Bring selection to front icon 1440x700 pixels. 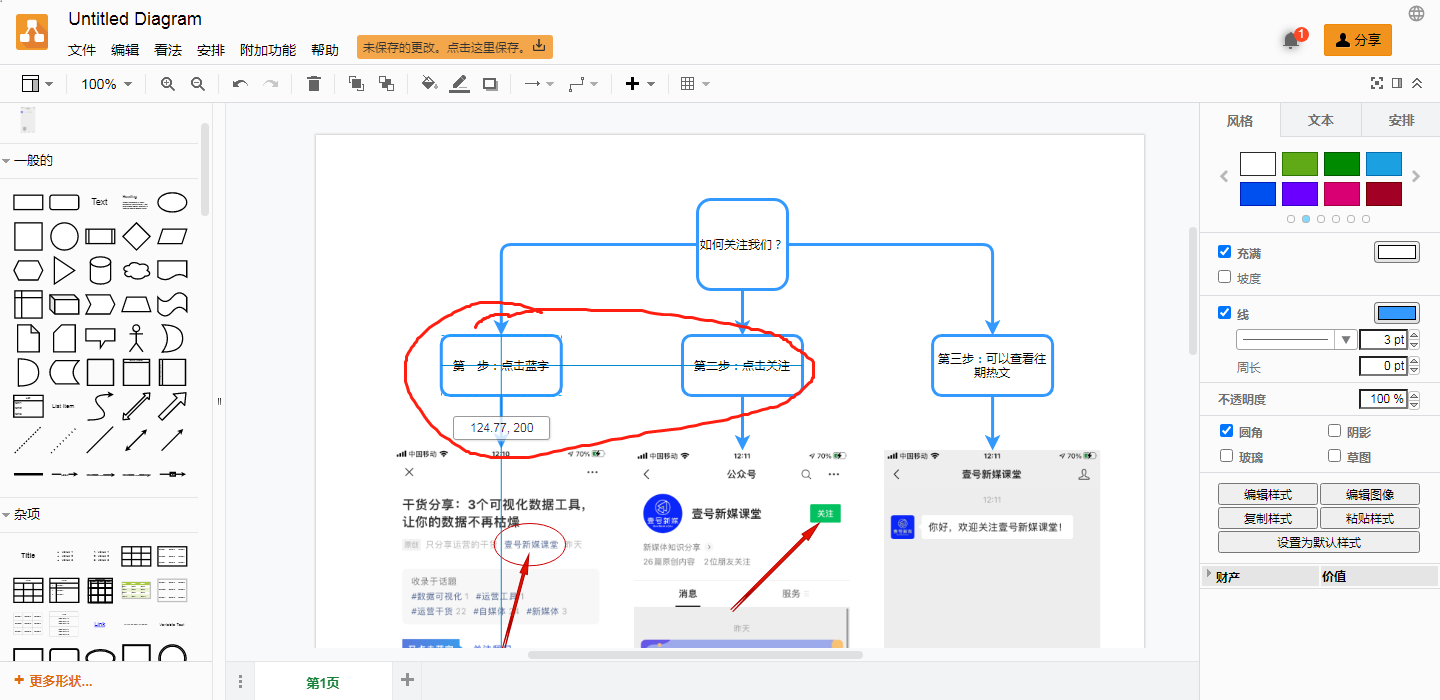click(x=356, y=84)
